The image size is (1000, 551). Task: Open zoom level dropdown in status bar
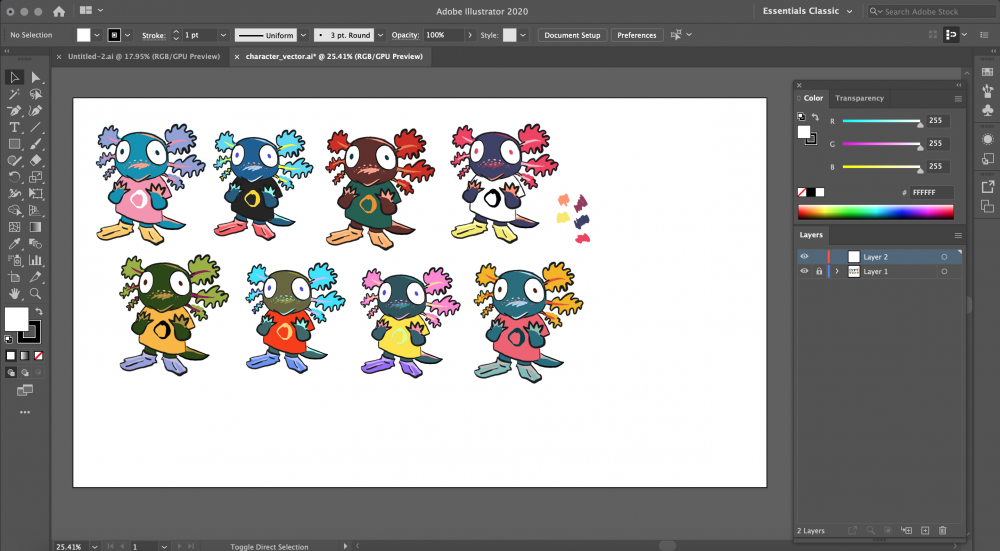94,547
